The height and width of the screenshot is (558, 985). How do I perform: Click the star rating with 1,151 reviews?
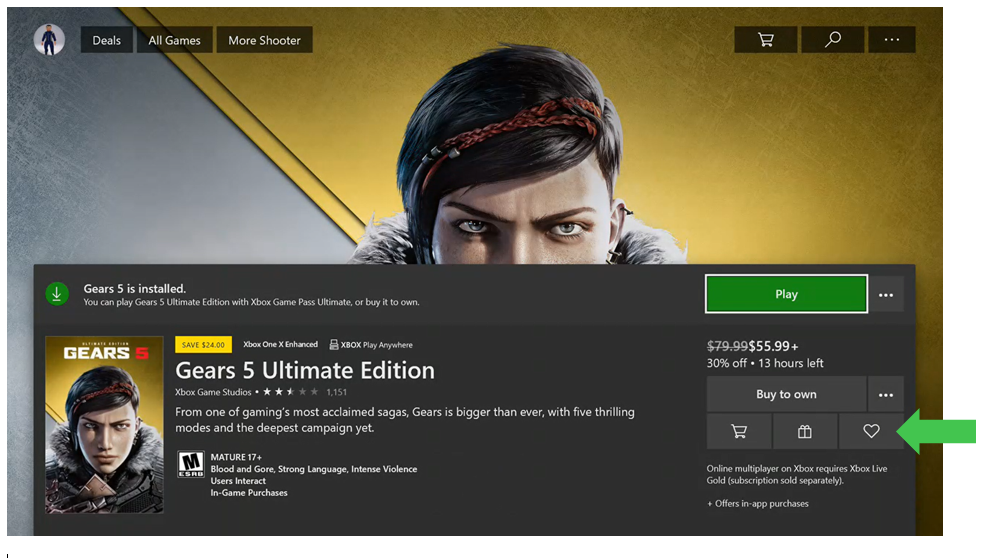(x=304, y=392)
